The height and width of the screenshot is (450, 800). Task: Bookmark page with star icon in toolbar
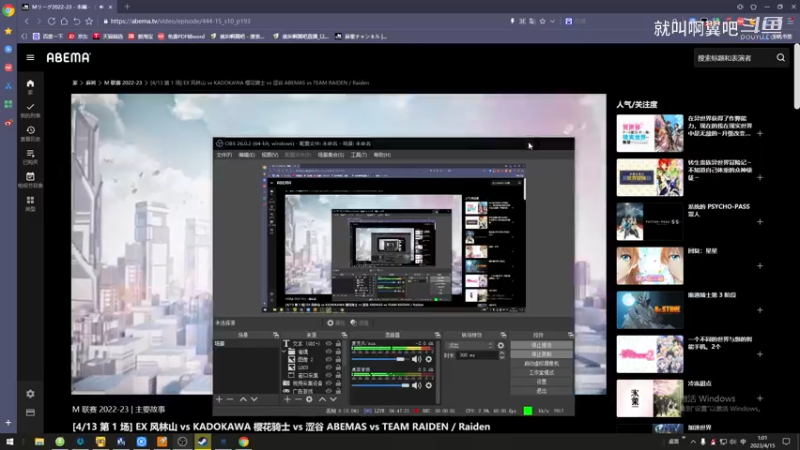point(89,21)
